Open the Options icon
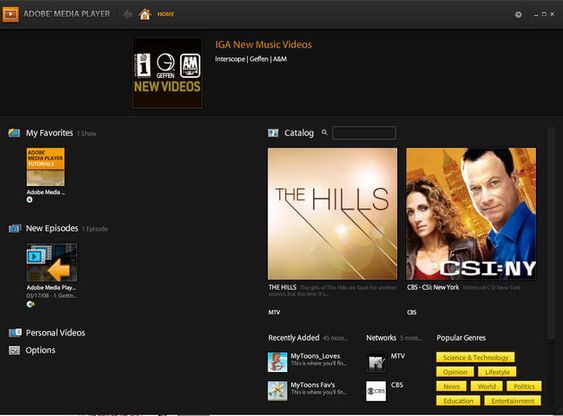563x416 pixels. (14, 350)
